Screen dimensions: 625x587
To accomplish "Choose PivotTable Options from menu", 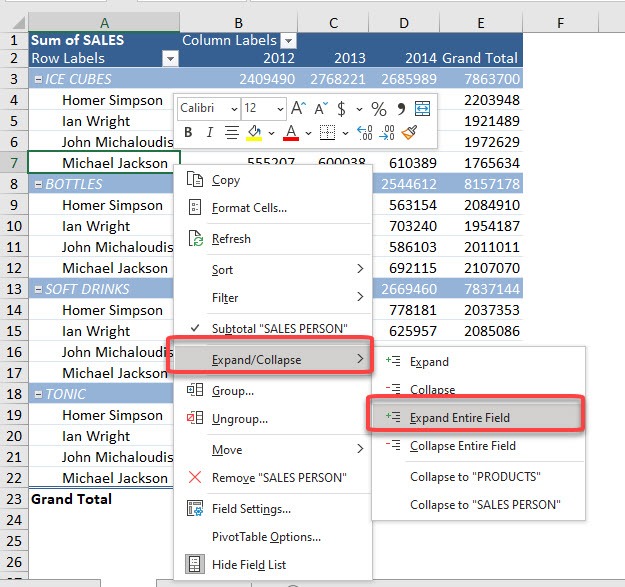I will click(273, 536).
